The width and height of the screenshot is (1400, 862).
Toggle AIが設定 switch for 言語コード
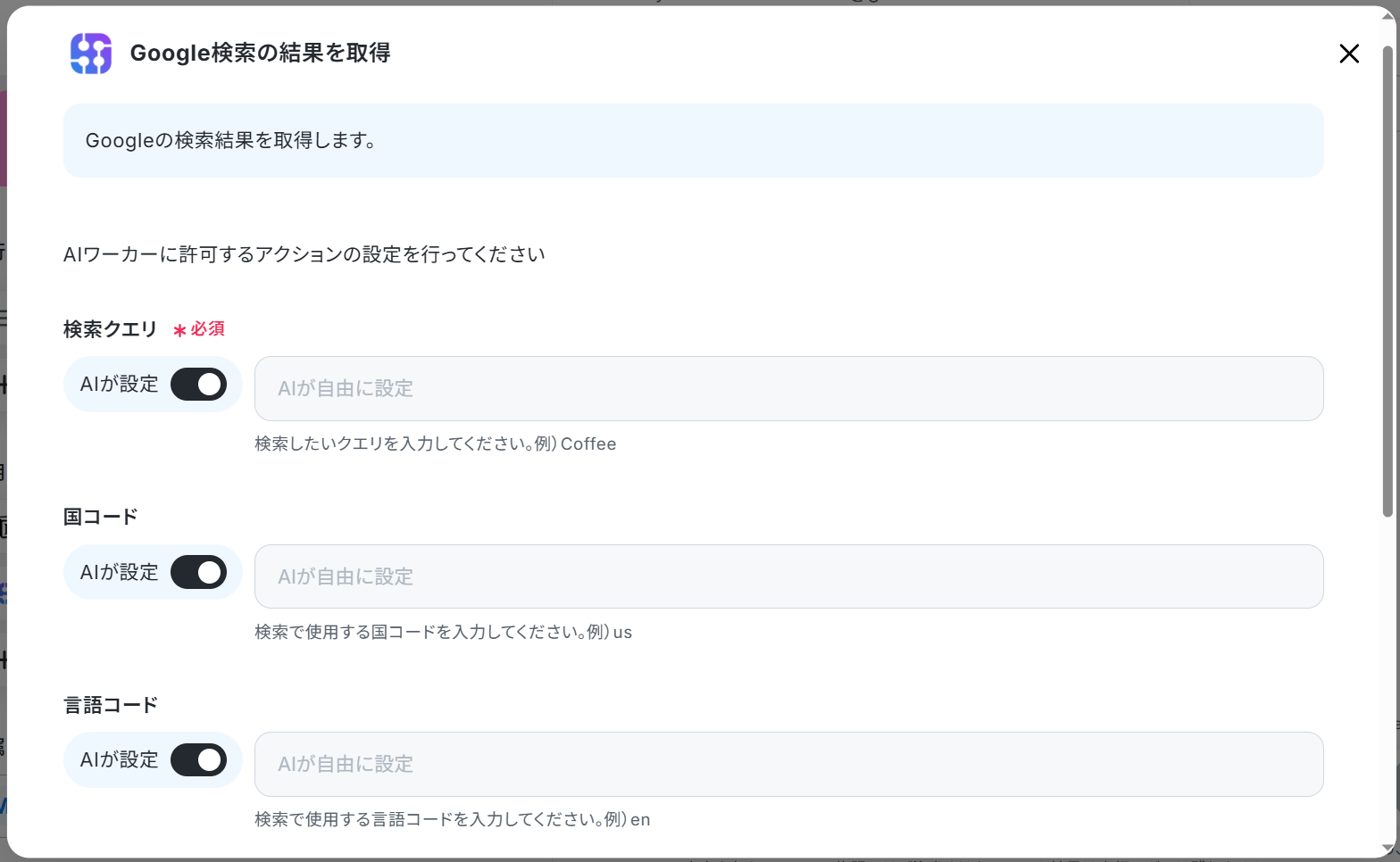[198, 760]
